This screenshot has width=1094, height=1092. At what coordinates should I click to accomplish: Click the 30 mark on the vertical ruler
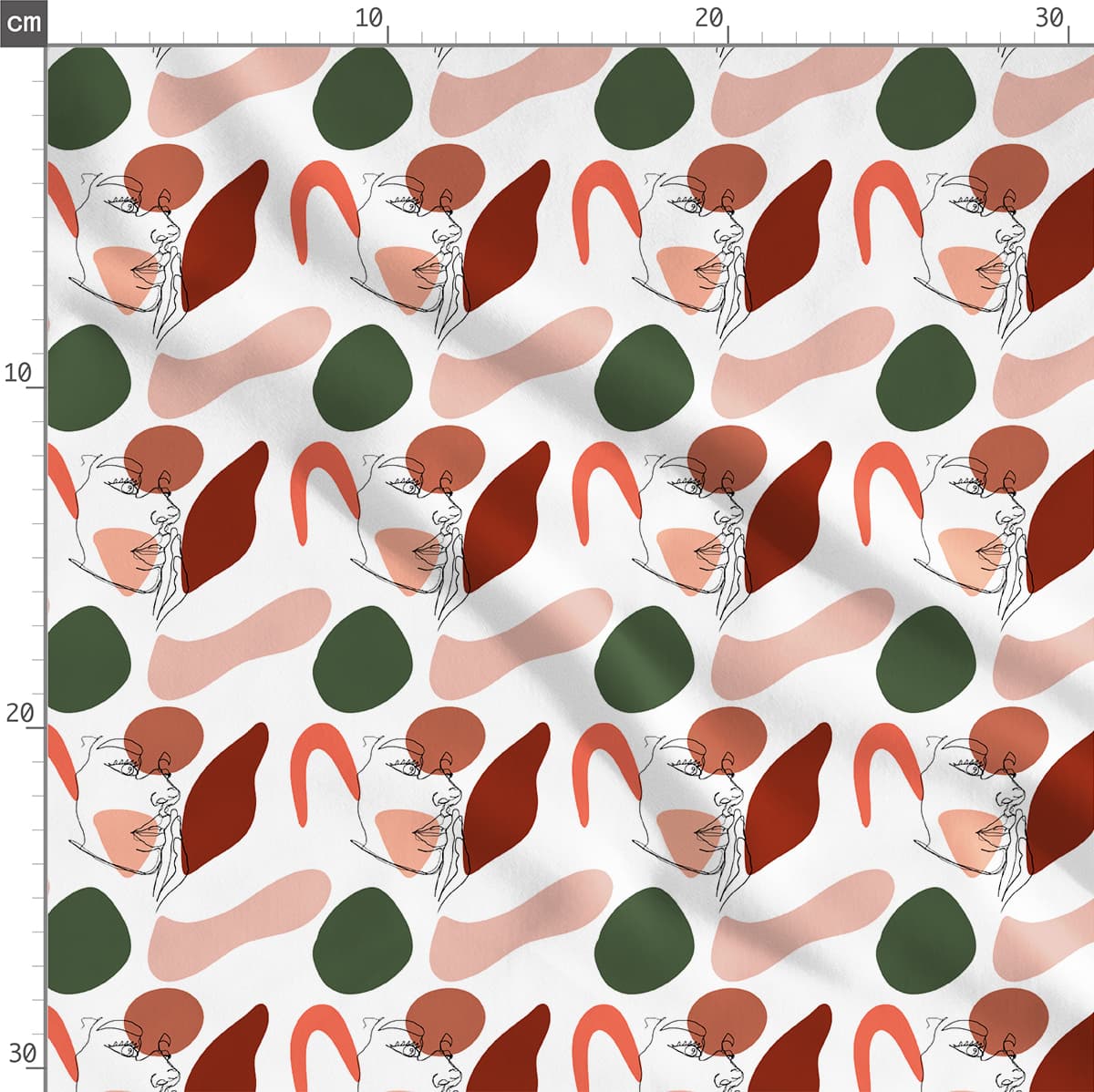22,1054
